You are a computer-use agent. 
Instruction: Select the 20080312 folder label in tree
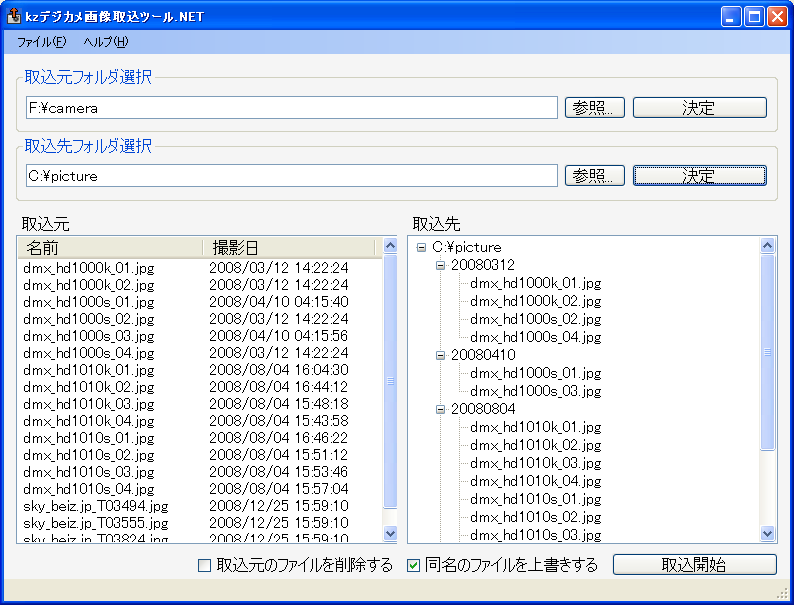coord(483,265)
